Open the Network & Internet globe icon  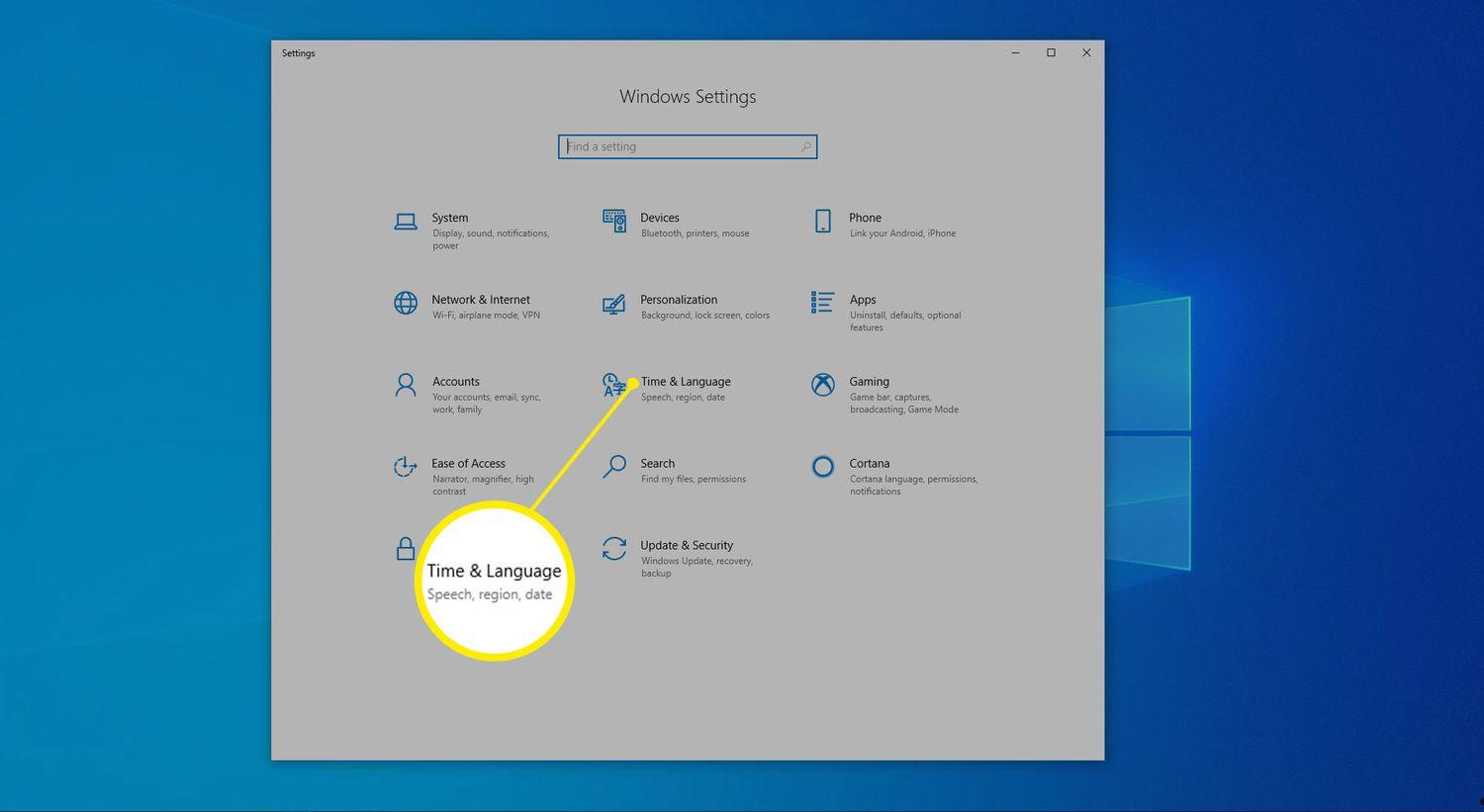(406, 303)
